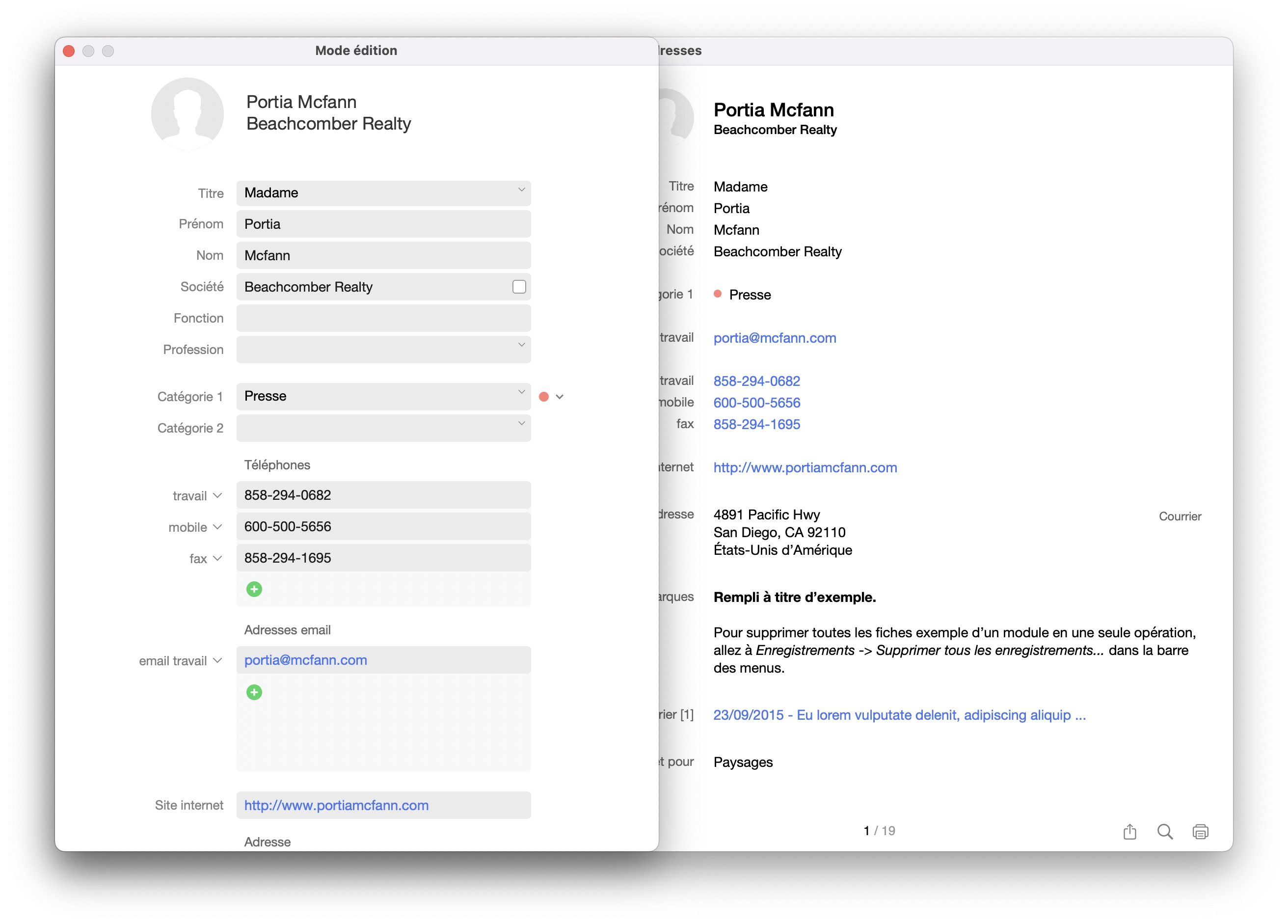Screen dimensions: 1288x924
Task: Click the search magnifier icon
Action: click(x=1164, y=831)
